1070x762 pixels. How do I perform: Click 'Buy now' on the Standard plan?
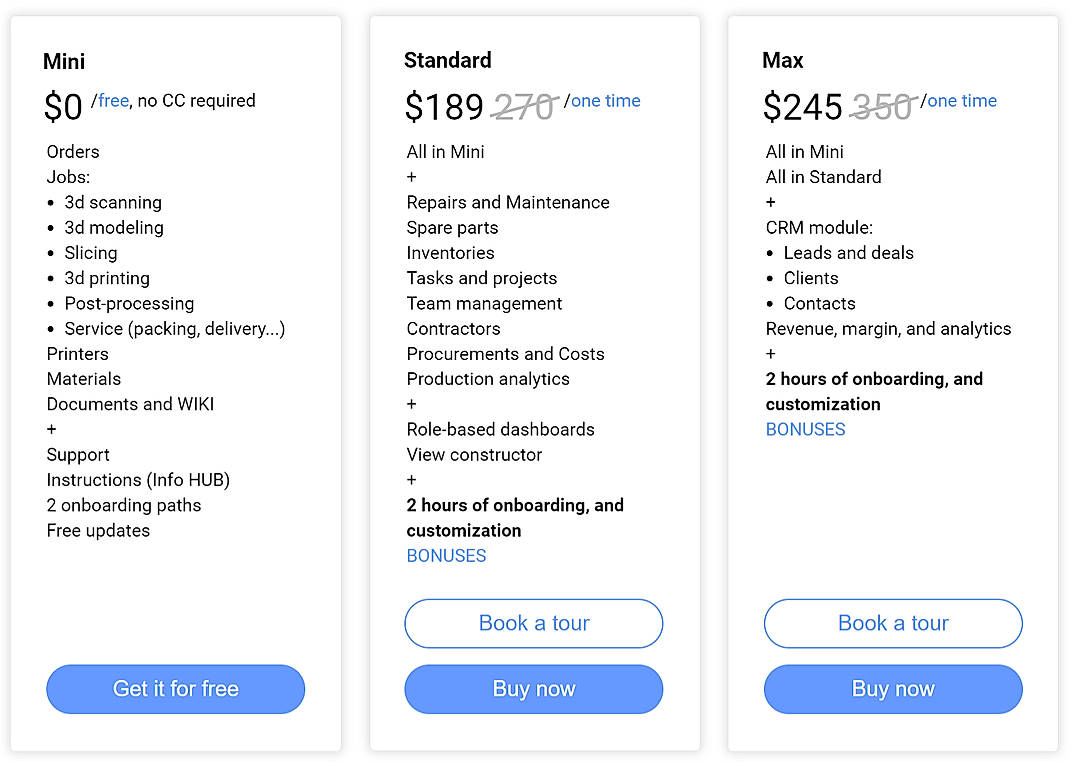[533, 689]
